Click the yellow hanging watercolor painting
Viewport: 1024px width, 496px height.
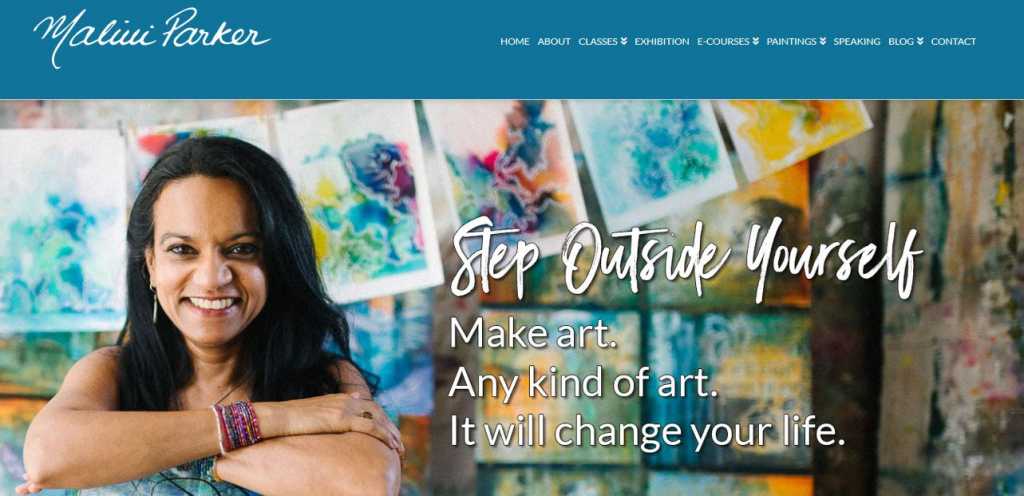coord(794,136)
